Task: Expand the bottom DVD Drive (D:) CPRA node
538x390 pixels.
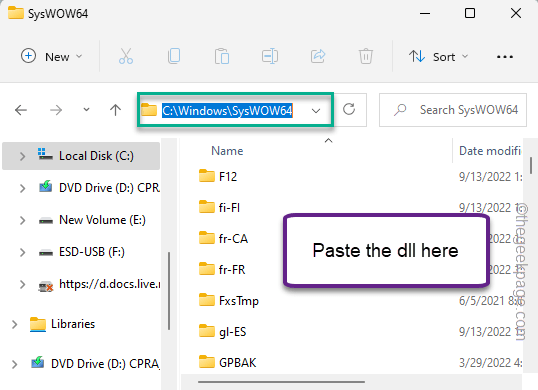Action: point(14,364)
